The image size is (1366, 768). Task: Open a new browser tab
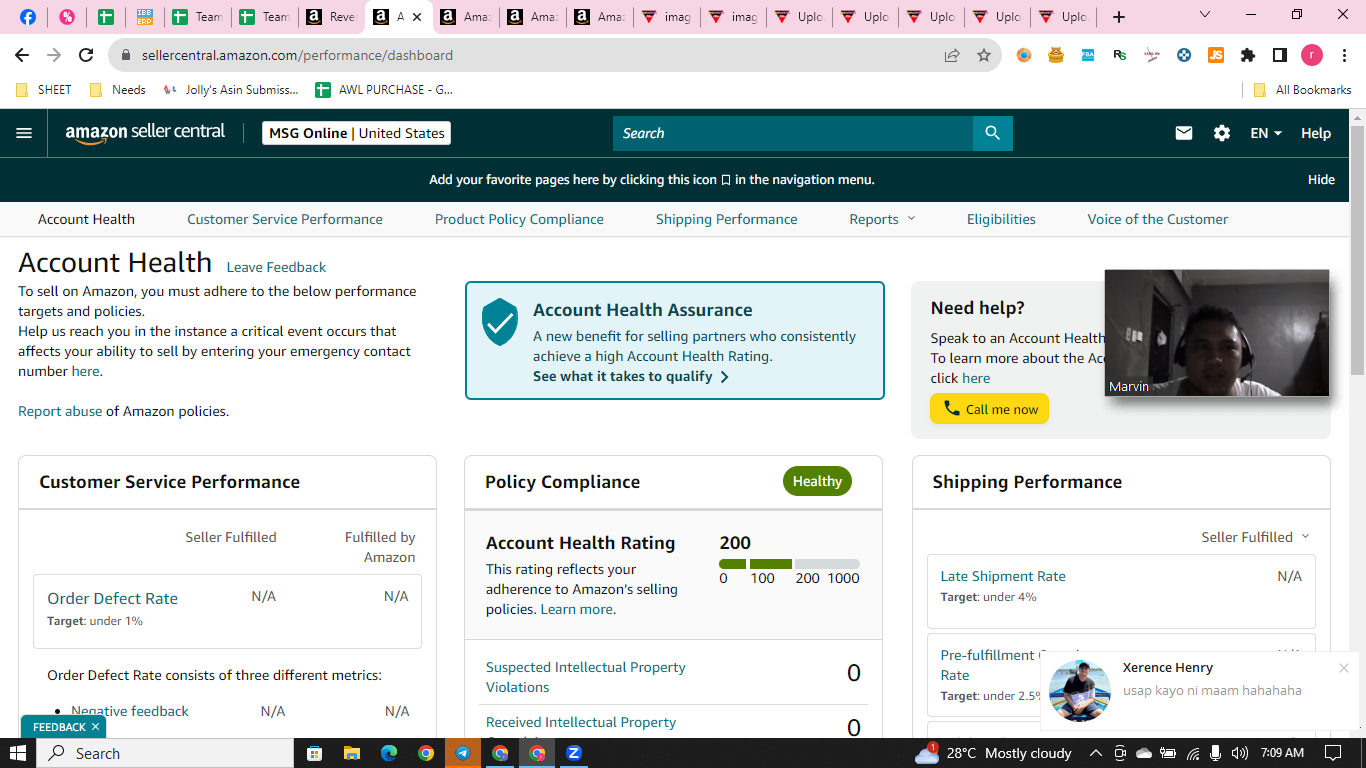pos(1119,17)
